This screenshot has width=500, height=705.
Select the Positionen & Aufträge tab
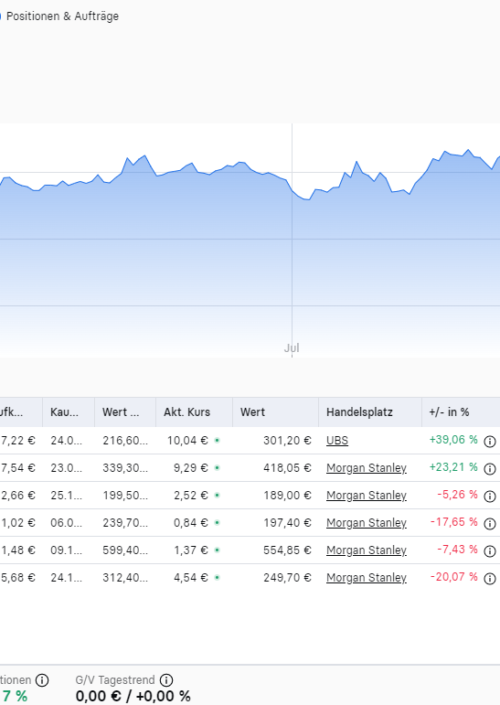[x=62, y=16]
